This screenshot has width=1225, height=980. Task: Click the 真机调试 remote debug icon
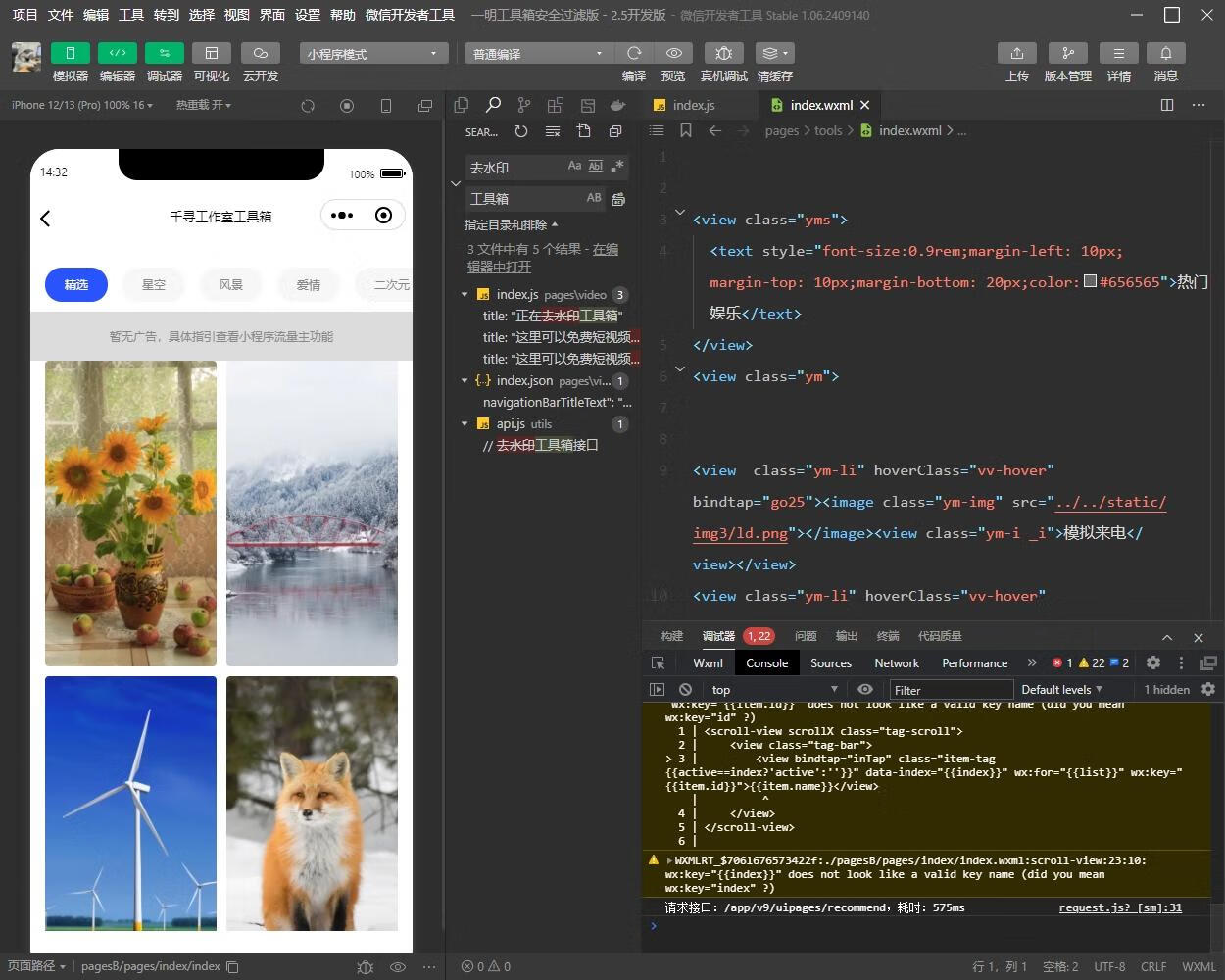(723, 53)
